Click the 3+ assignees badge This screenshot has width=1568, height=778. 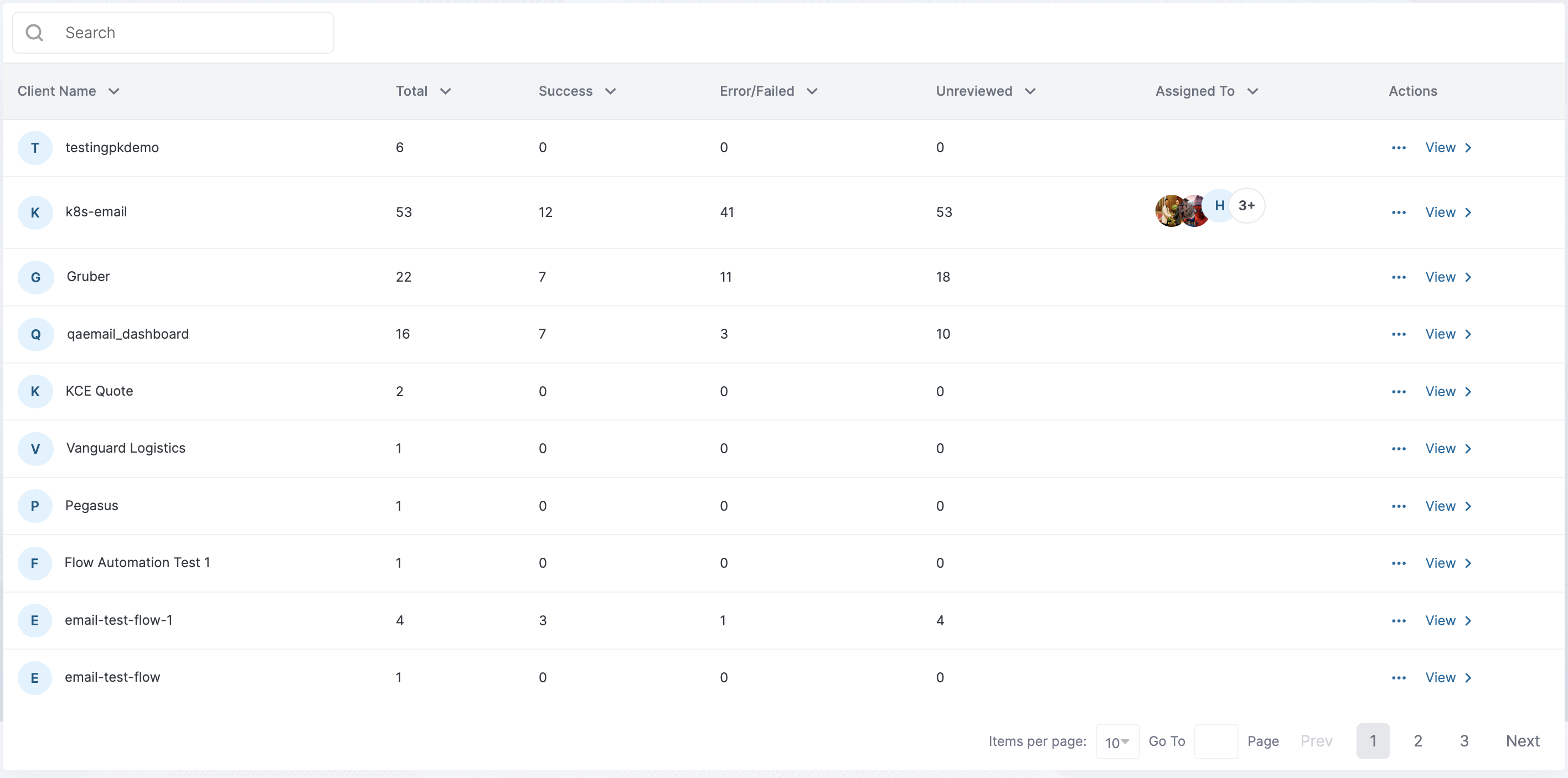(1246, 206)
